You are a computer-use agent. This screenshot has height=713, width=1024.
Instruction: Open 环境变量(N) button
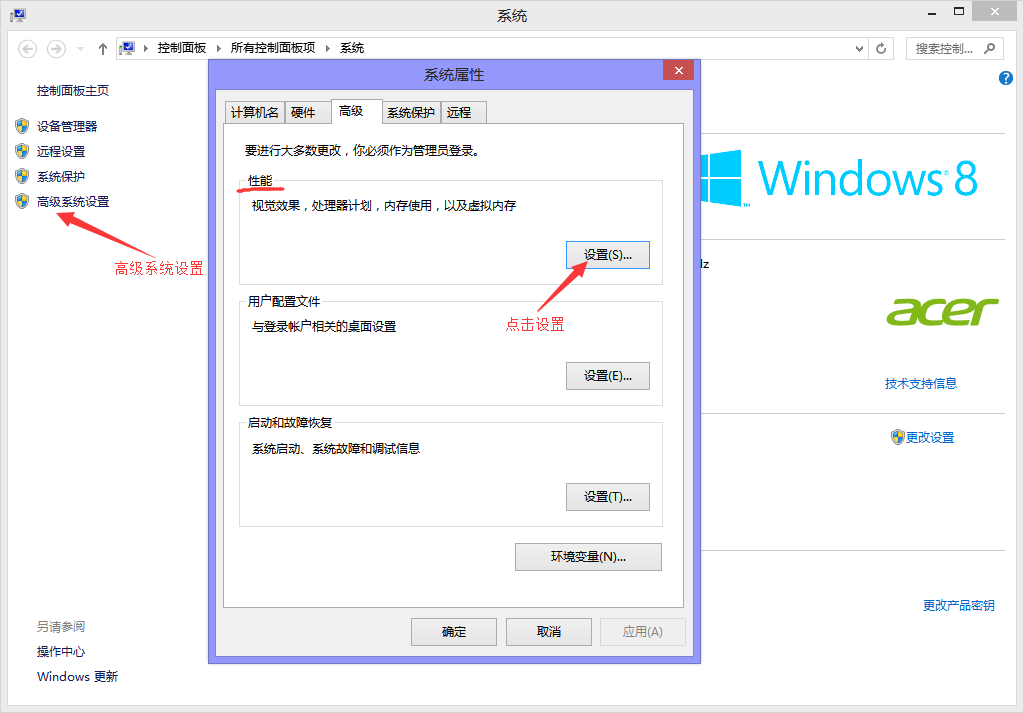[x=588, y=557]
